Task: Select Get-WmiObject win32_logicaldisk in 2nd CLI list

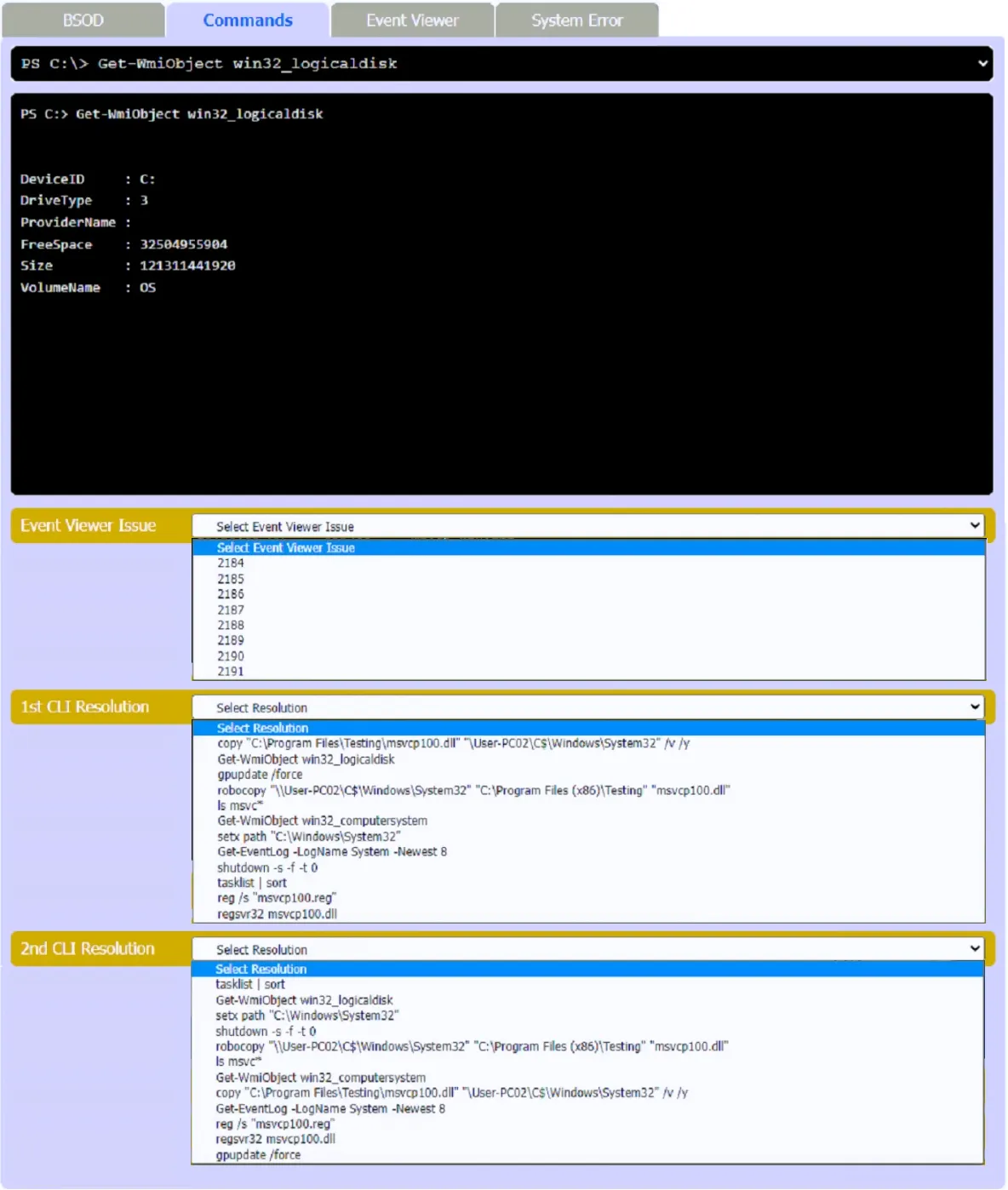Action: [x=587, y=1000]
